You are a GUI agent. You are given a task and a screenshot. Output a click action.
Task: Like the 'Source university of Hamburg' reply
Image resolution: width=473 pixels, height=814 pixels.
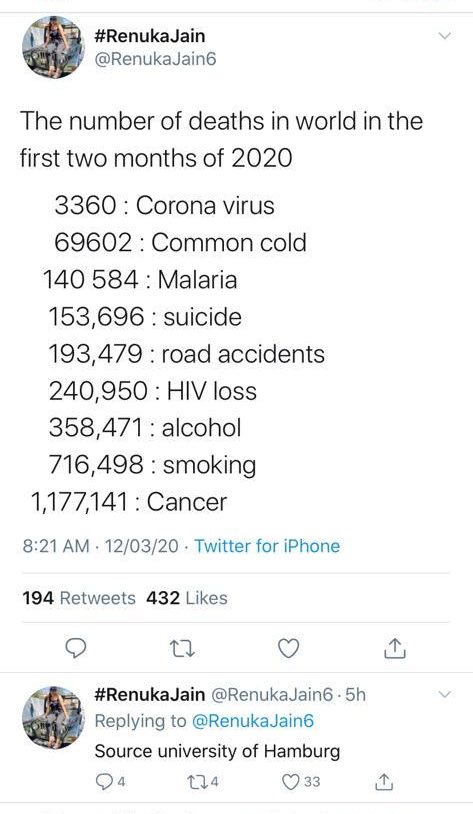pos(301,781)
